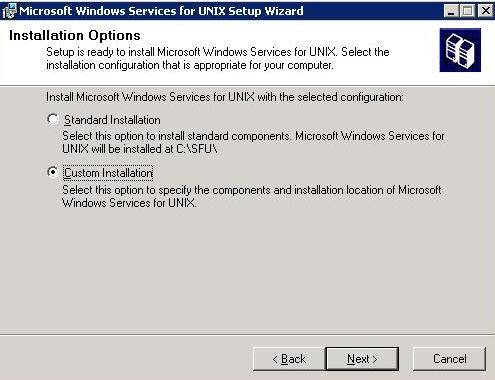The image size is (495, 380).
Task: Click the Installation Options heading
Action: pos(75,36)
